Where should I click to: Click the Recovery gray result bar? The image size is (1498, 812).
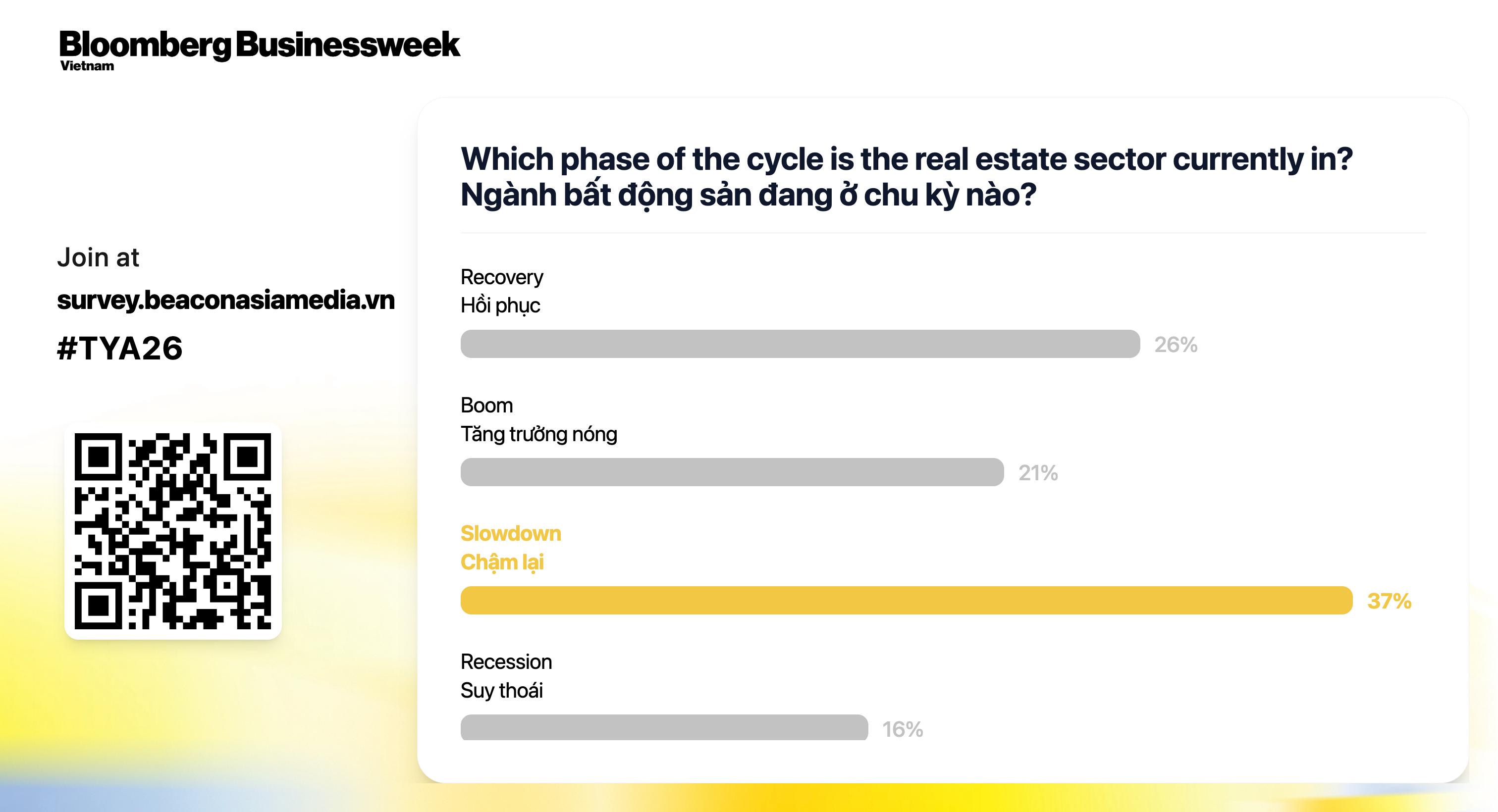[x=800, y=344]
